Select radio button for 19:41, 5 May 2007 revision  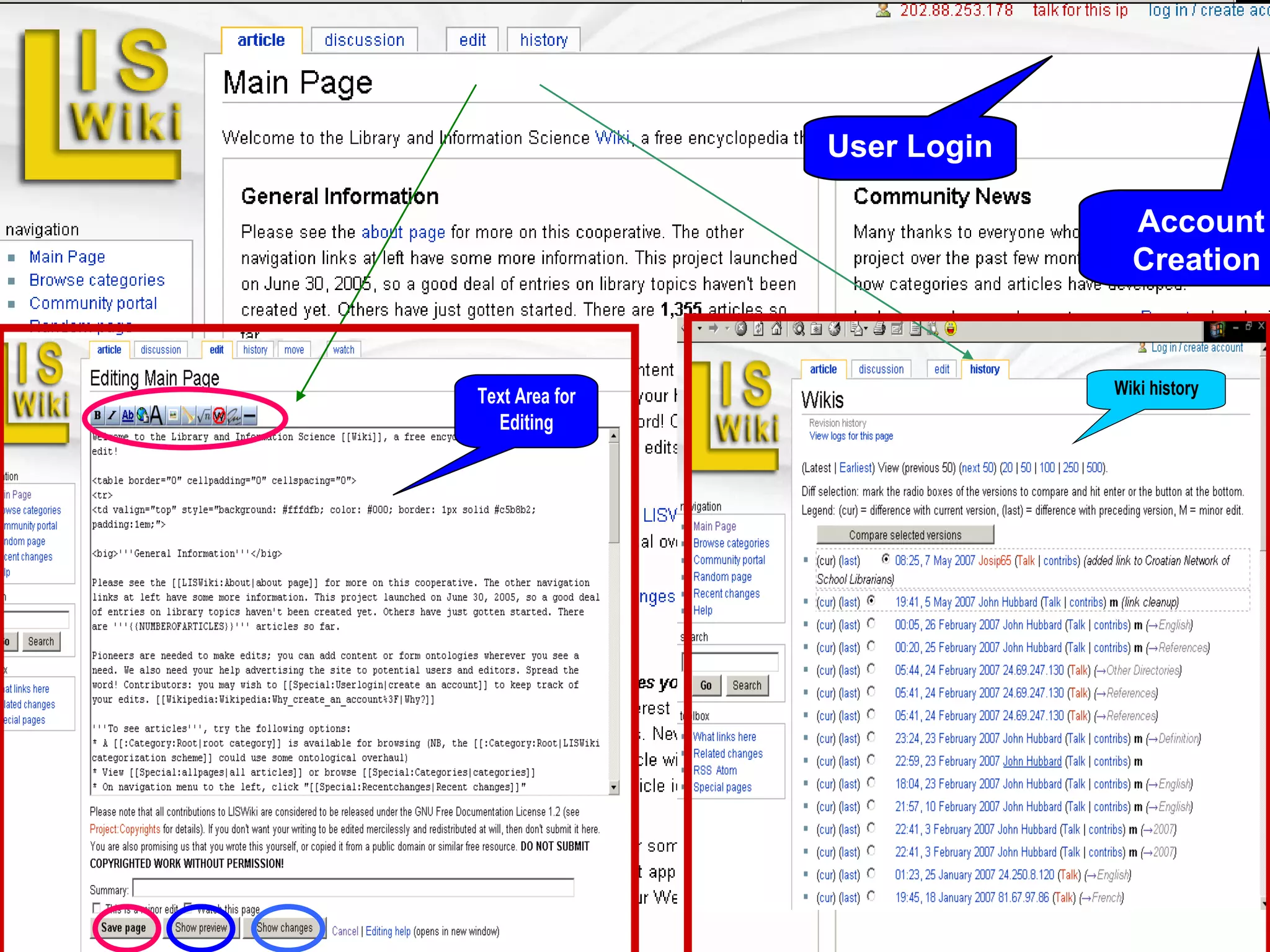click(x=871, y=600)
